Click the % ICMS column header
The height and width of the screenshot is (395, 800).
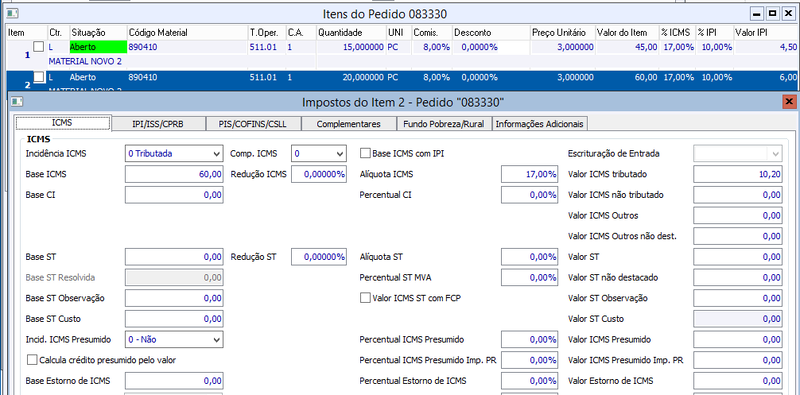678,33
